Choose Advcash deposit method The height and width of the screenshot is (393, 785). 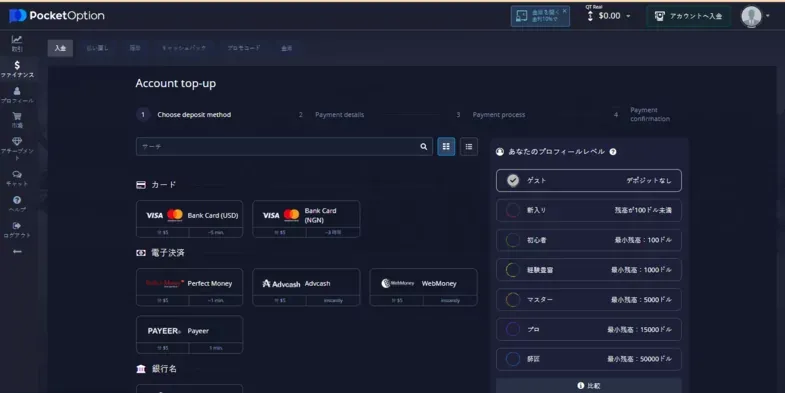(x=306, y=287)
